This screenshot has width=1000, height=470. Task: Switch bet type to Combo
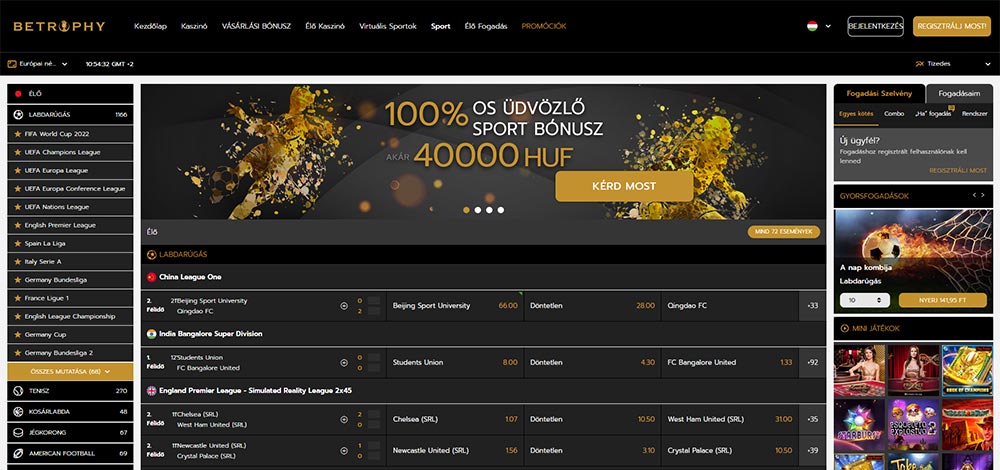894,114
